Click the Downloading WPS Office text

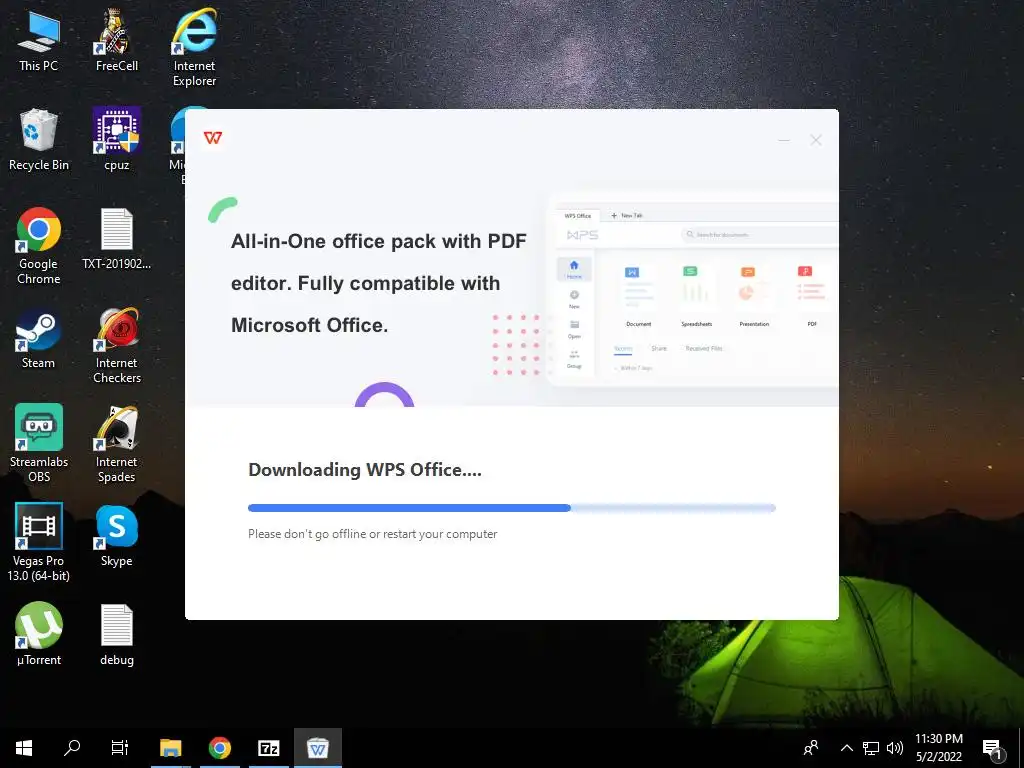(364, 470)
